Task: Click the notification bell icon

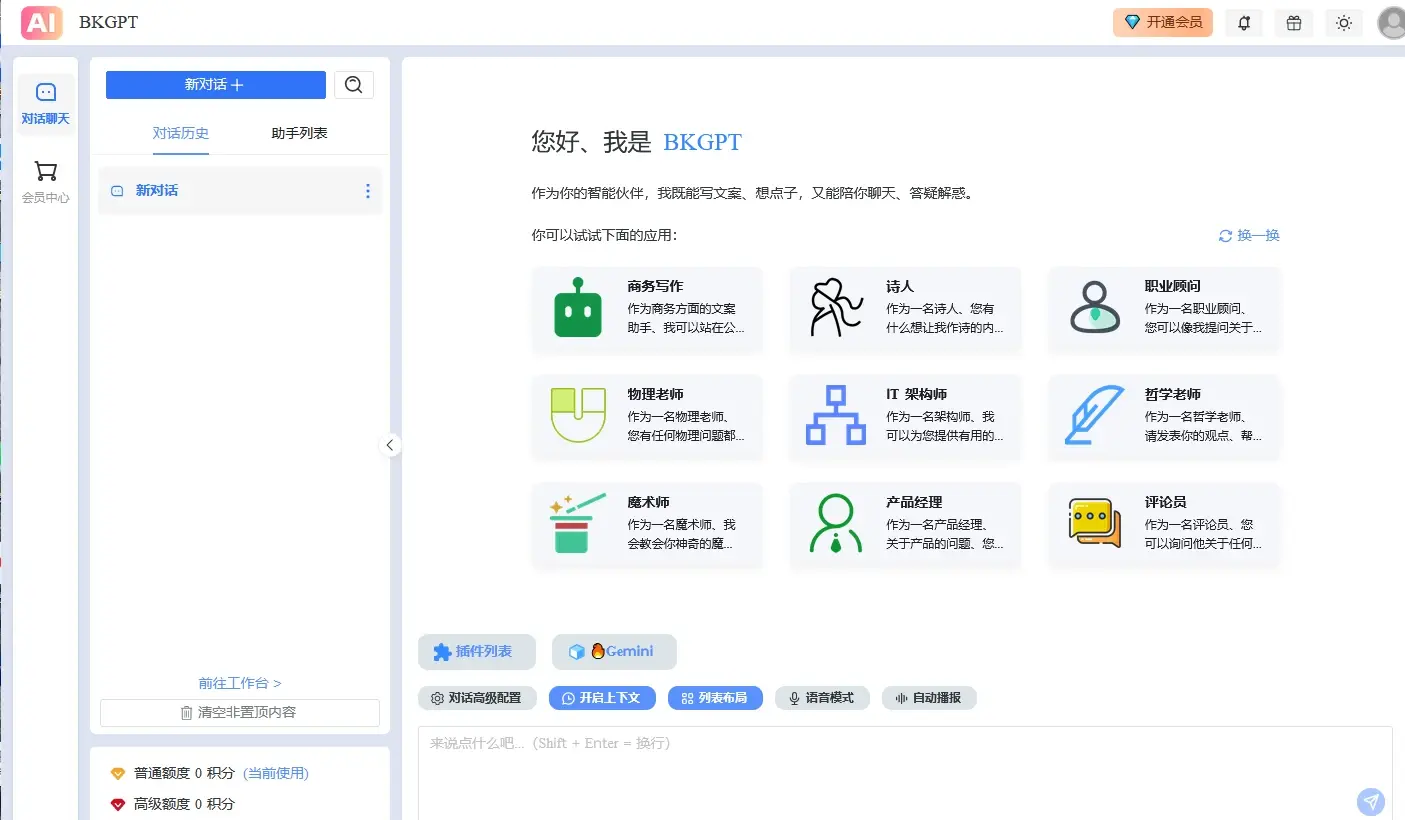Action: point(1244,23)
